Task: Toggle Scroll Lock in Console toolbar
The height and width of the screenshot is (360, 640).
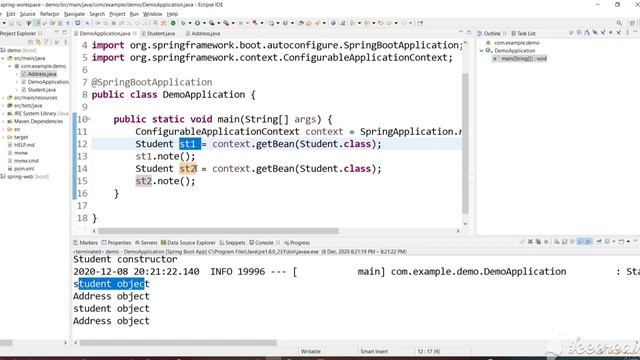Action: 564,242
